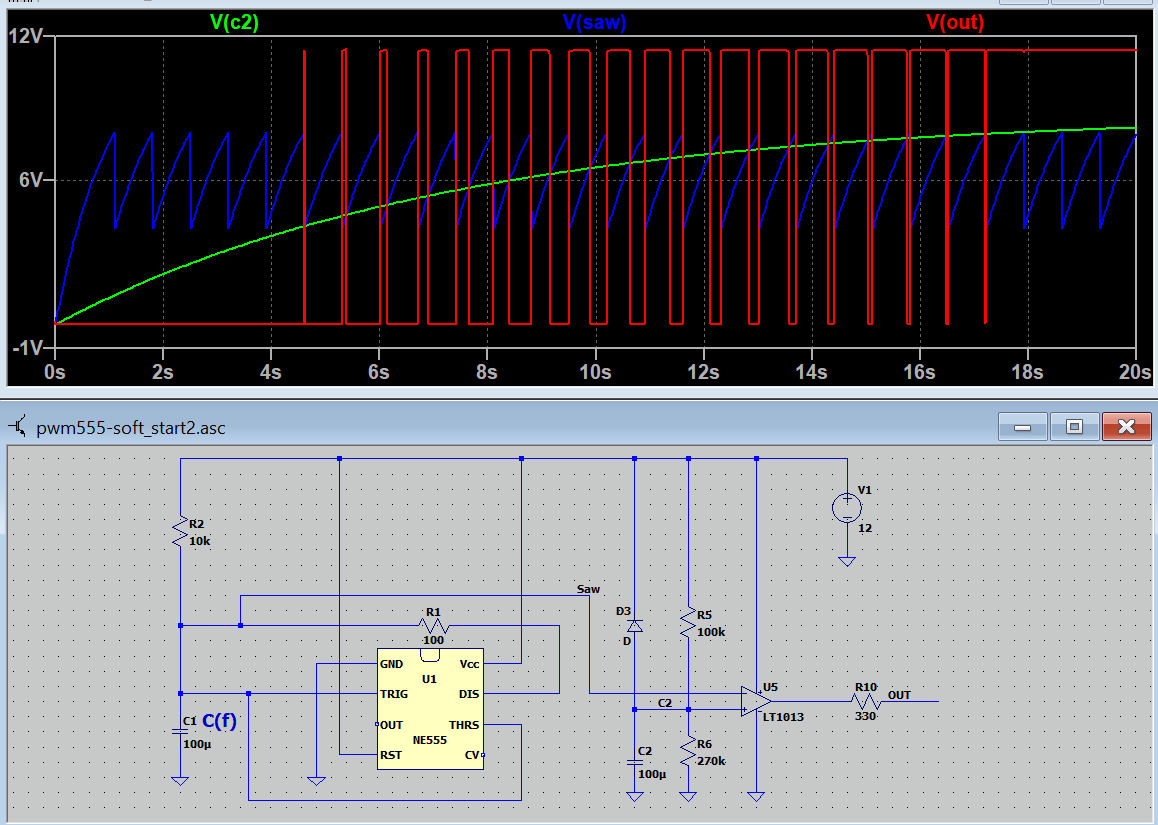Click the schematic window title icon
Image resolution: width=1158 pixels, height=825 pixels.
click(18, 427)
